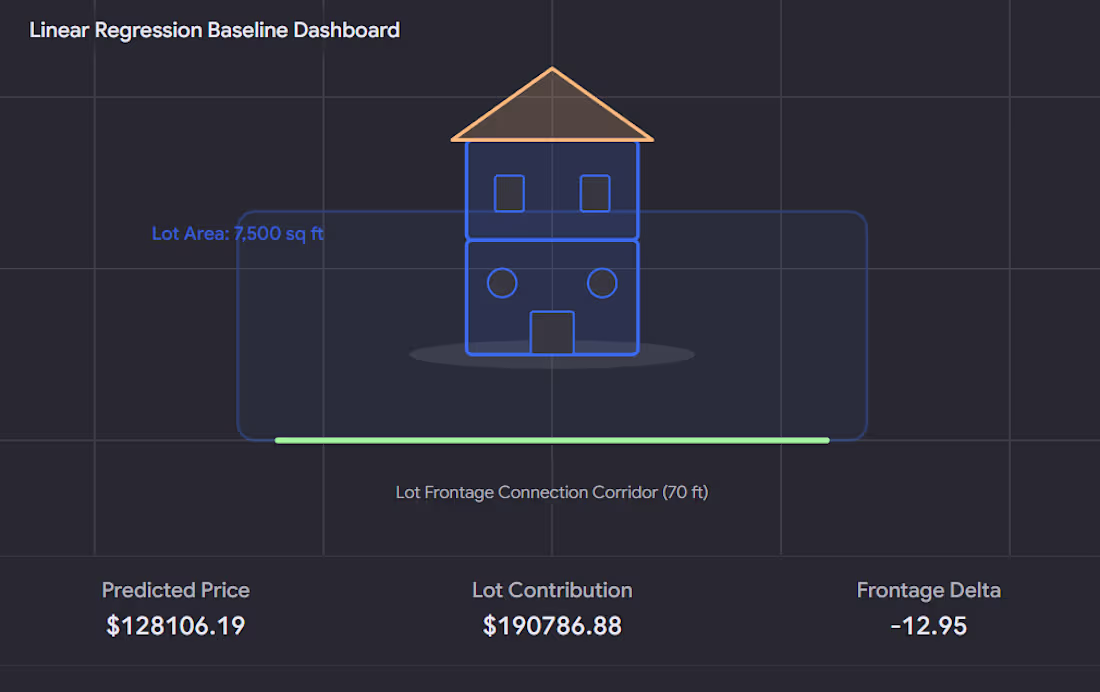
Task: Click the green lot frontage bar
Action: (x=552, y=441)
